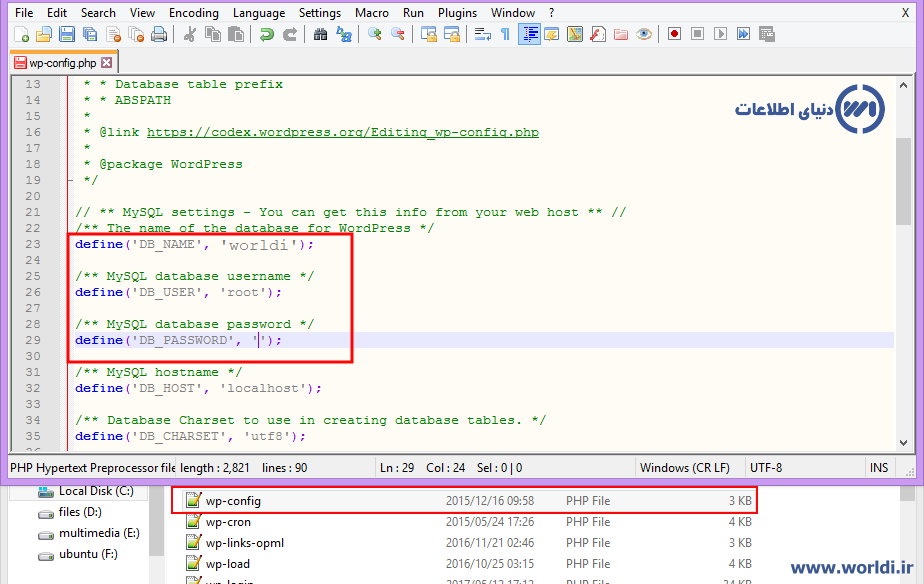
Task: Collapse the comment fold marker at line 19
Action: [x=68, y=180]
